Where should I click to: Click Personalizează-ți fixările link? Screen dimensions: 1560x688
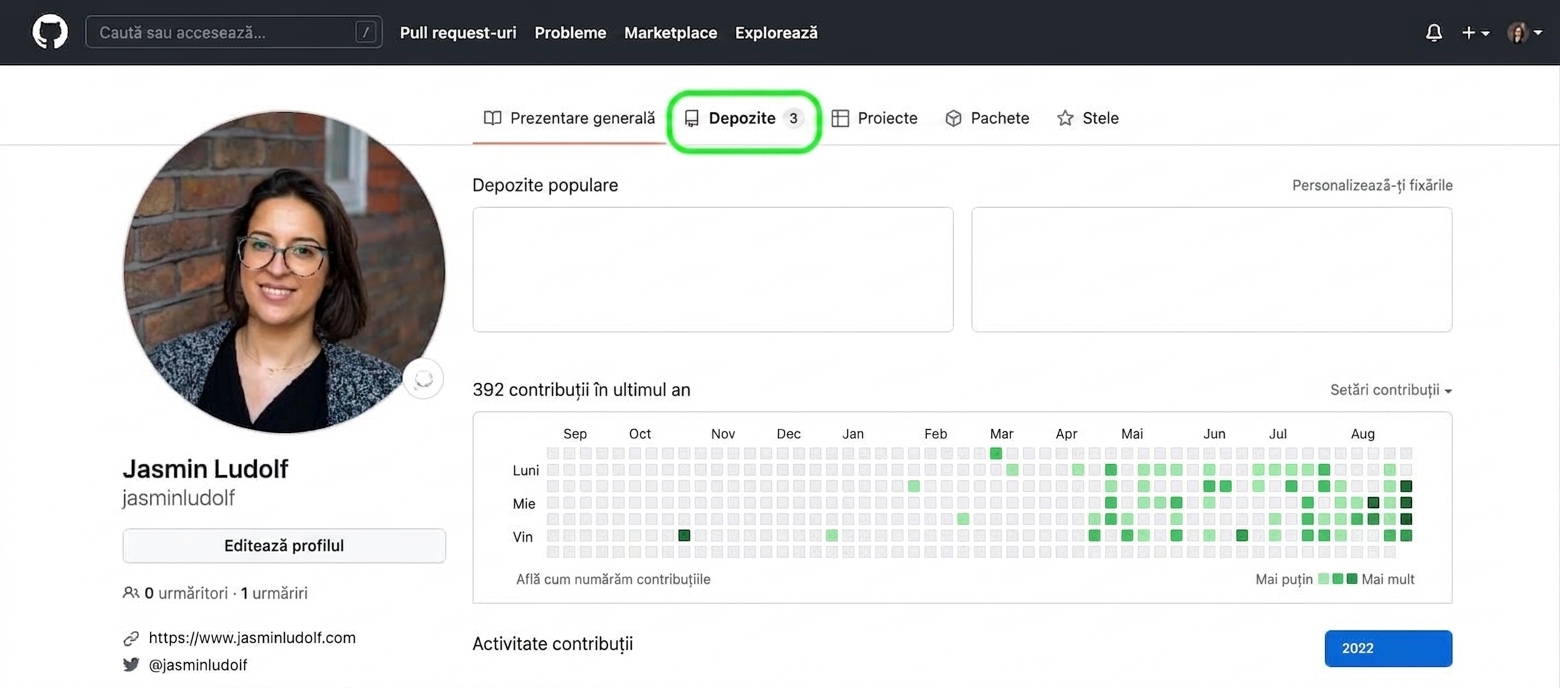1372,185
